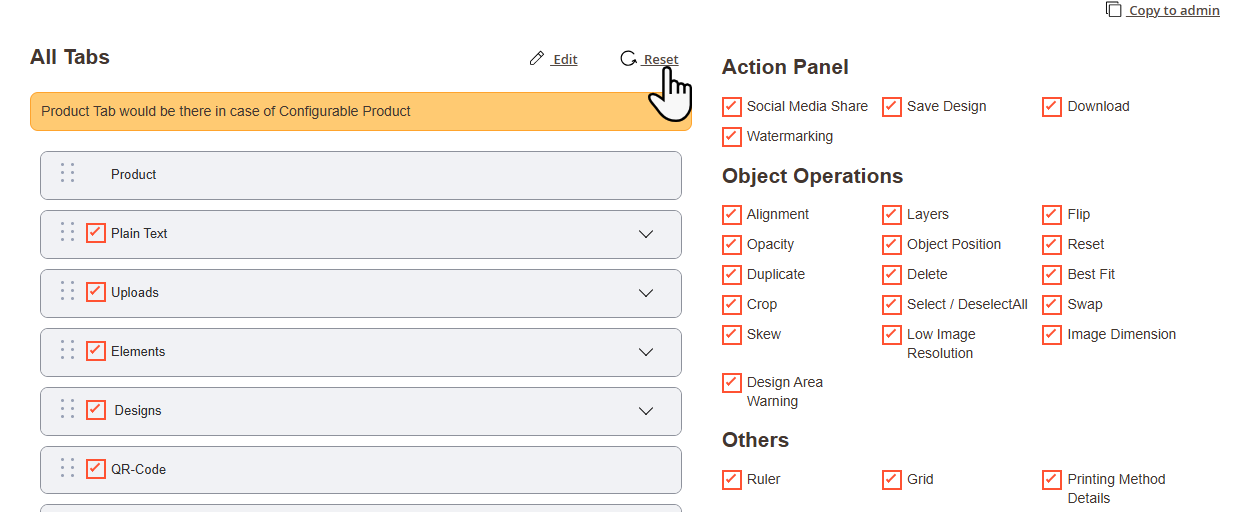Screen dimensions: 1252x512
Task: Open the Designs tab dropdown arrow
Action: pos(646,411)
